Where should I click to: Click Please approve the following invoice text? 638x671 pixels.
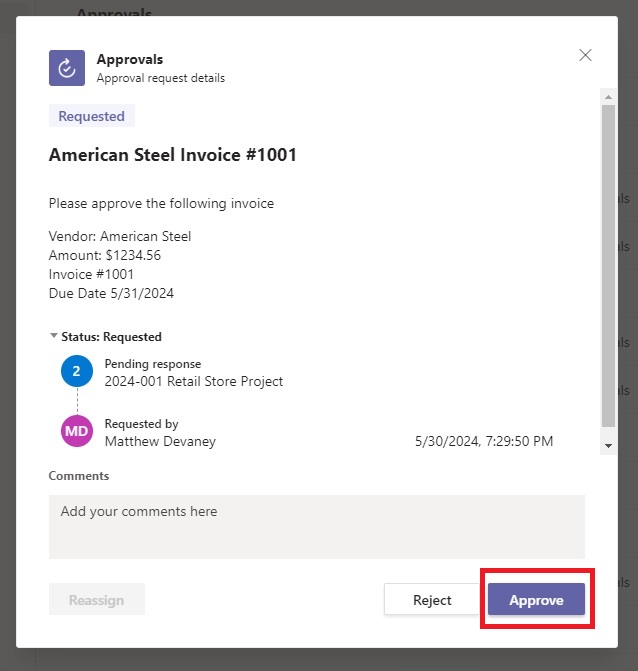161,203
